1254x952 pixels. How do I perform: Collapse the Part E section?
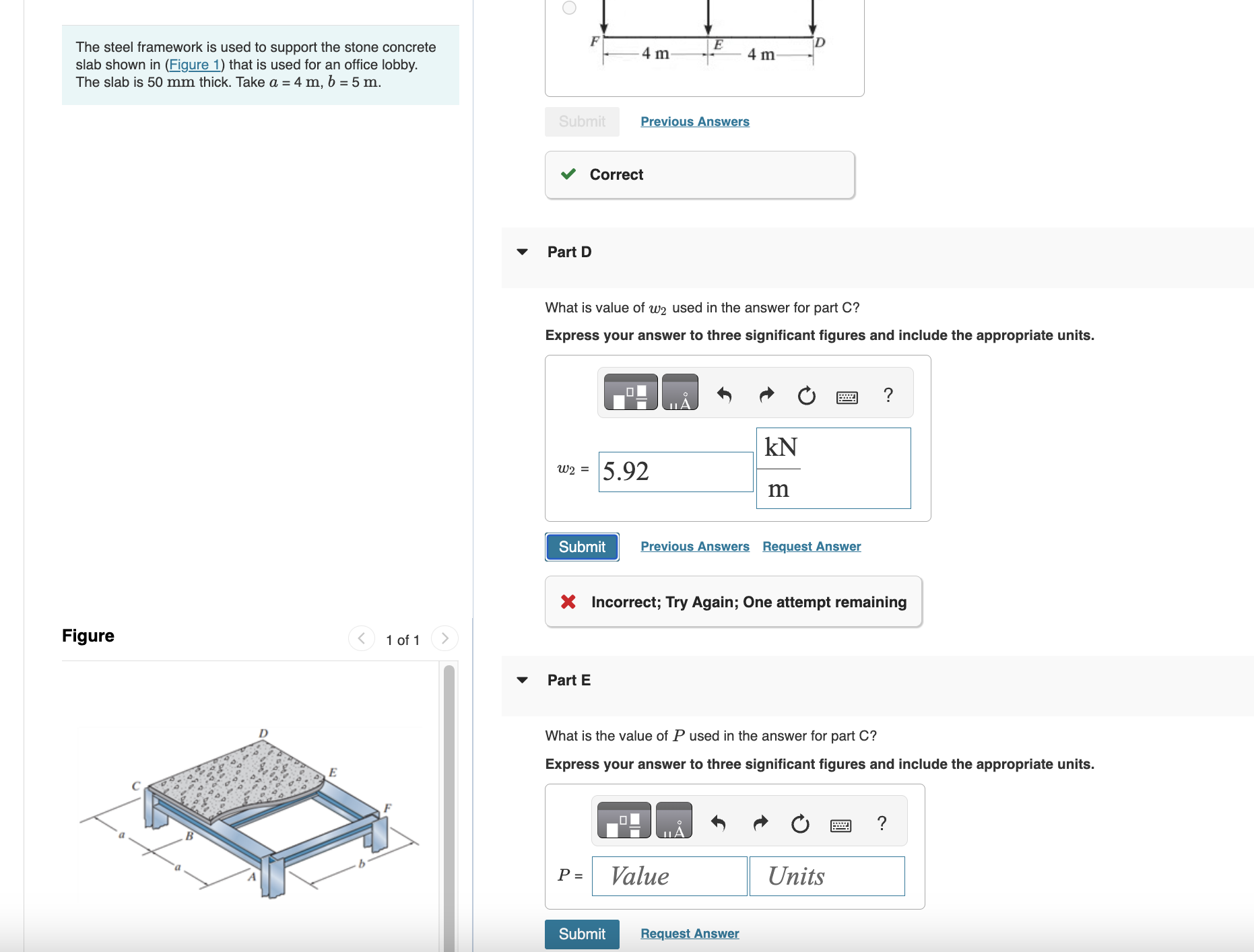coord(522,680)
